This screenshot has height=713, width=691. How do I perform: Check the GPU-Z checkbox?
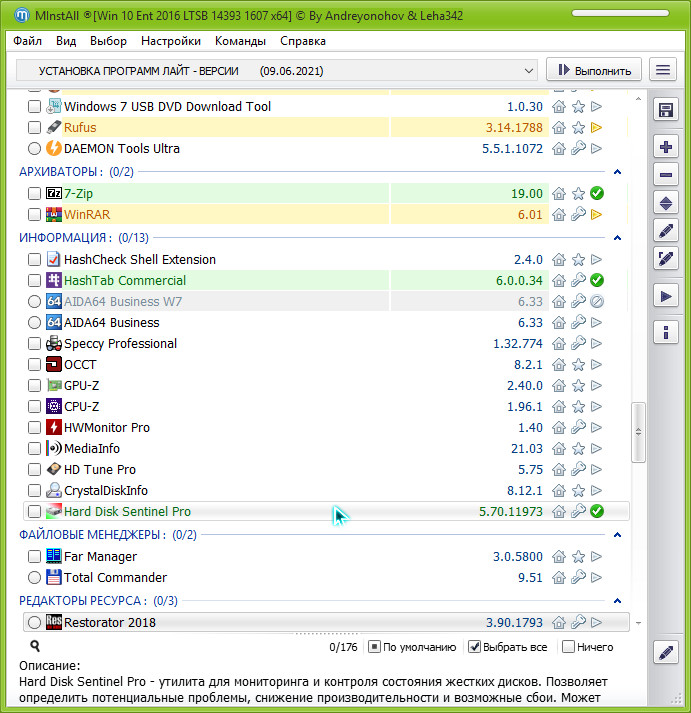point(35,386)
